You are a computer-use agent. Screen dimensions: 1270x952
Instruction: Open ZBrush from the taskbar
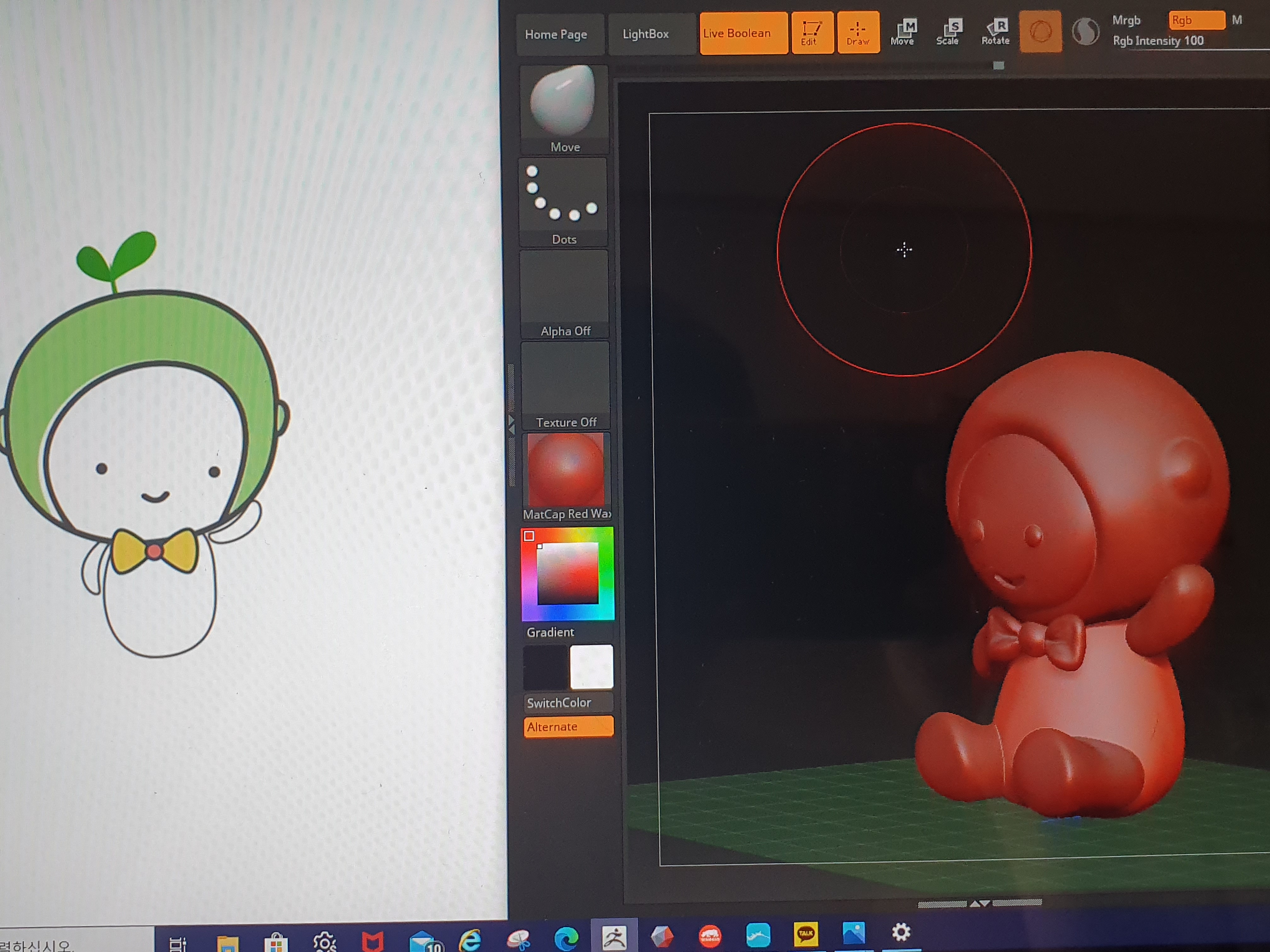(614, 938)
